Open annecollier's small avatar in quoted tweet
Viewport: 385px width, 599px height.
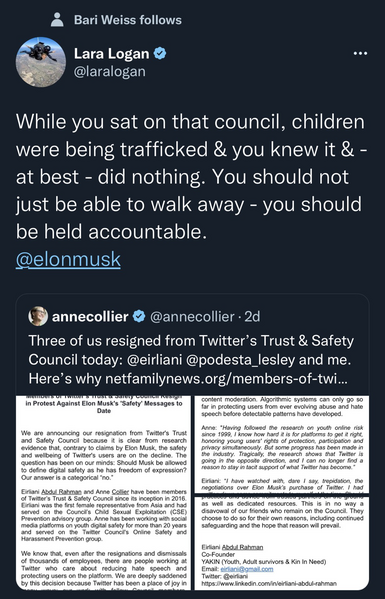[38, 316]
